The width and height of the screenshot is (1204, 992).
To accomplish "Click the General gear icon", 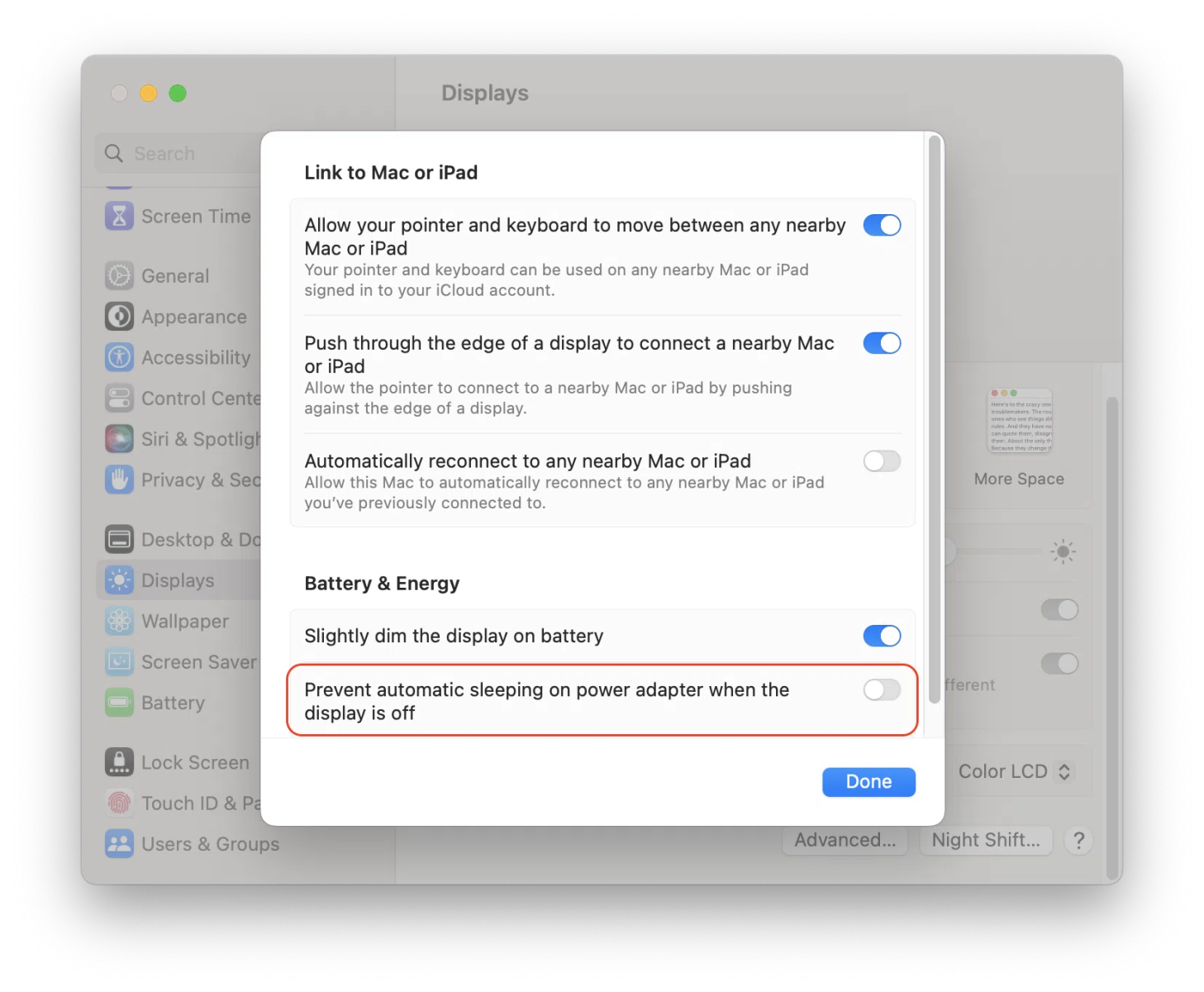I will 119,275.
